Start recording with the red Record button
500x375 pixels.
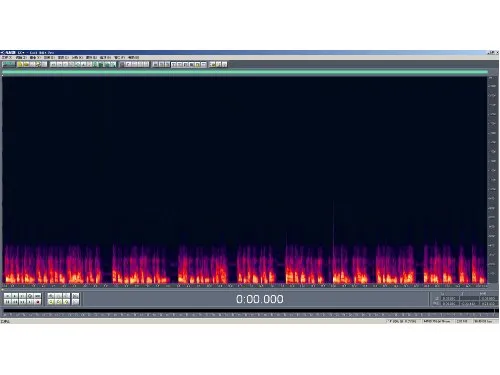pos(38,302)
